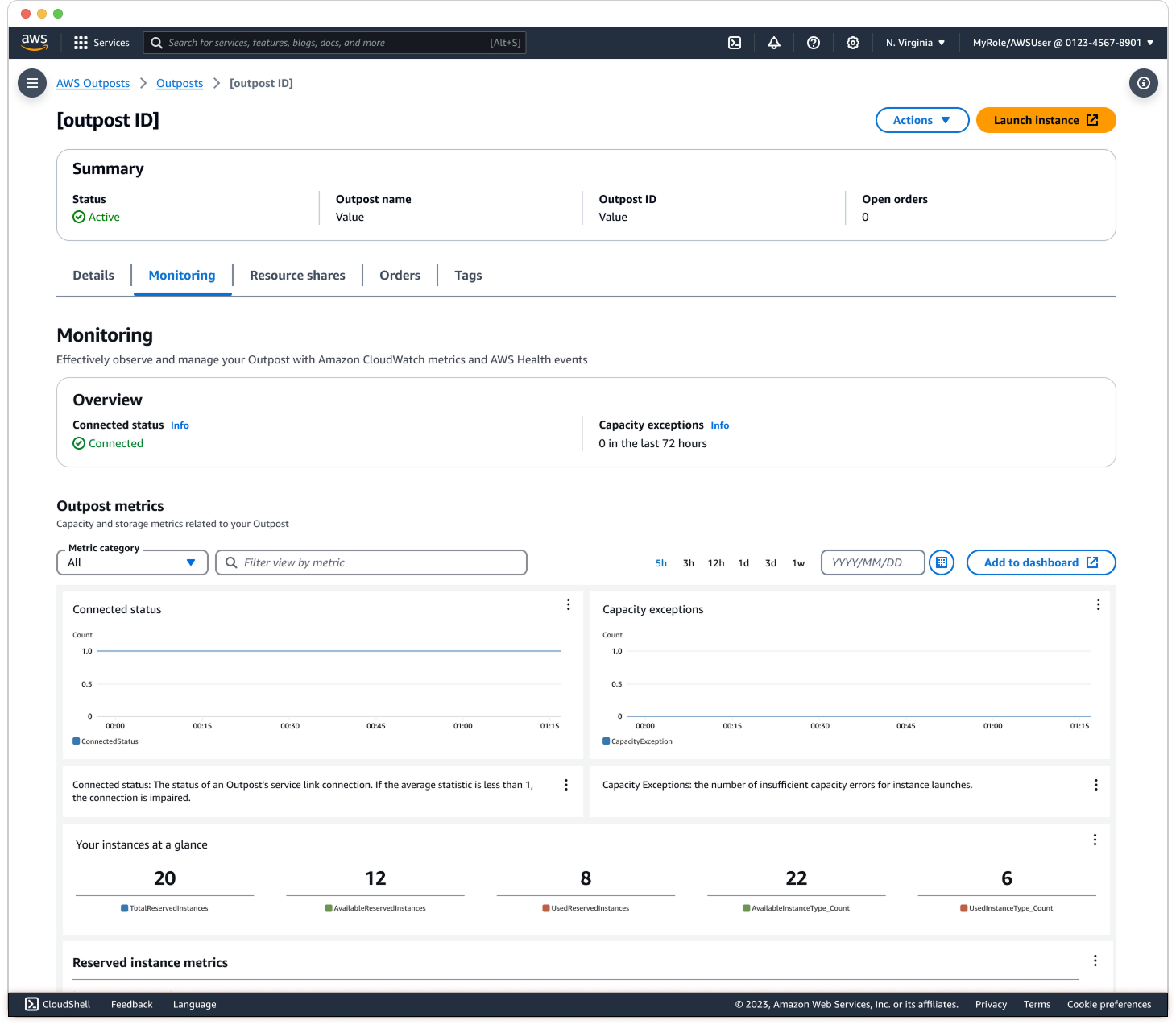This screenshot has height=1025, width=1176.
Task: Expand the MyRole/AWSUser account menu
Action: (x=1063, y=43)
